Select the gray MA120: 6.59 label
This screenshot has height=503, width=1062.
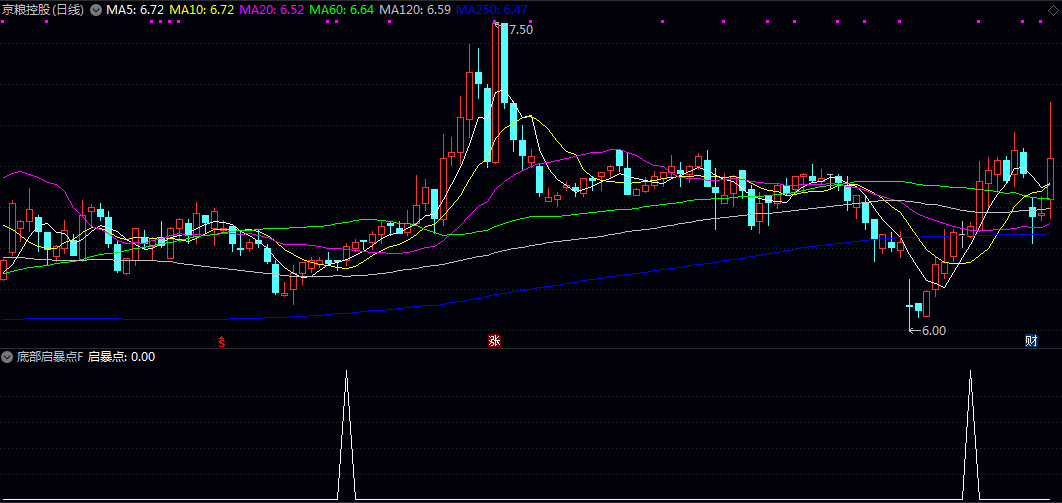(x=415, y=10)
